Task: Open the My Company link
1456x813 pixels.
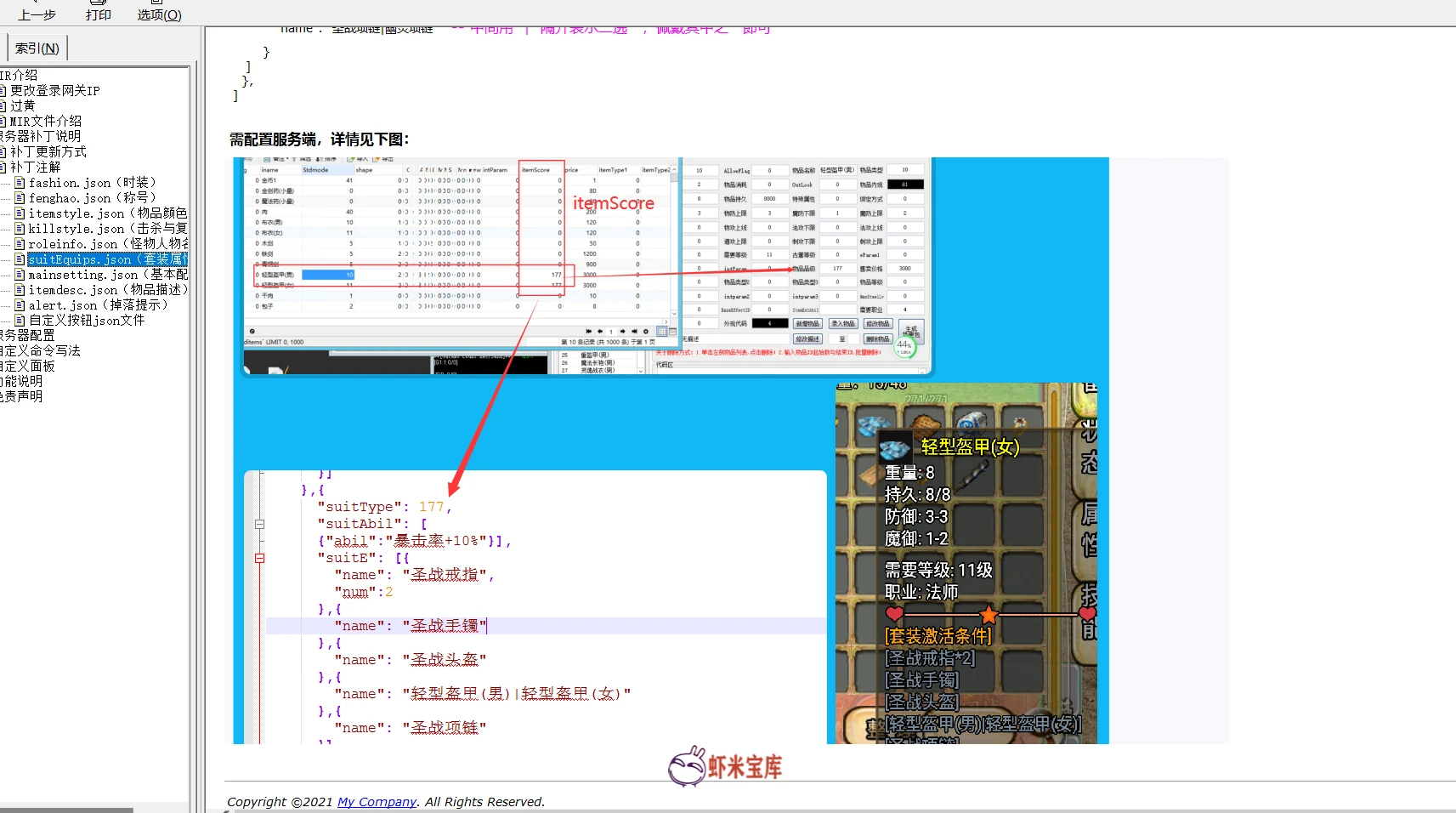Action: coord(377,802)
